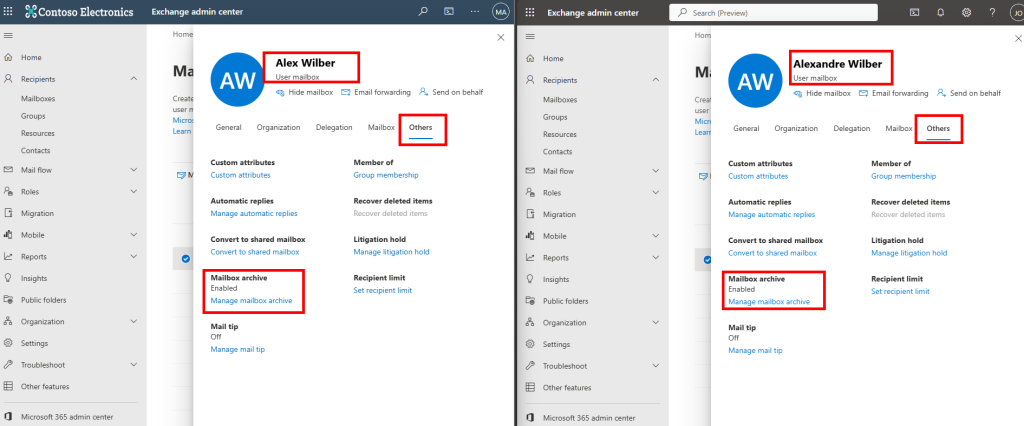The width and height of the screenshot is (1024, 426).
Task: Select Contacts under Recipients in Contoso sidebar
Action: tap(35, 150)
